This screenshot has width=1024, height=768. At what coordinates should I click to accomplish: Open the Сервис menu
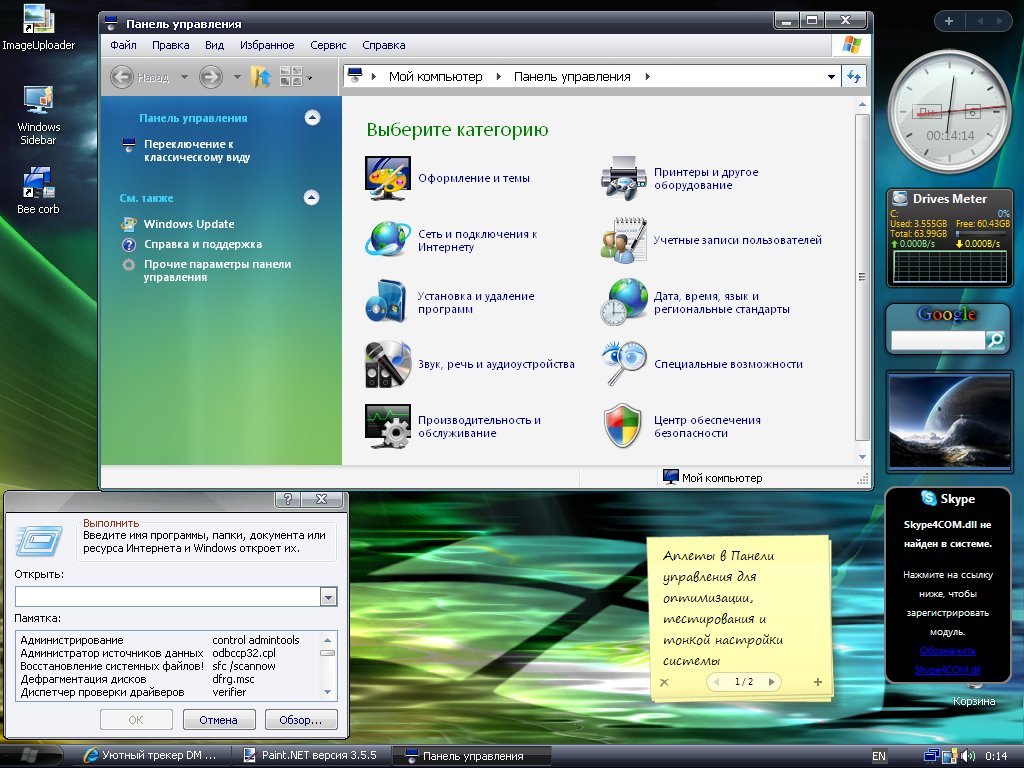[328, 45]
